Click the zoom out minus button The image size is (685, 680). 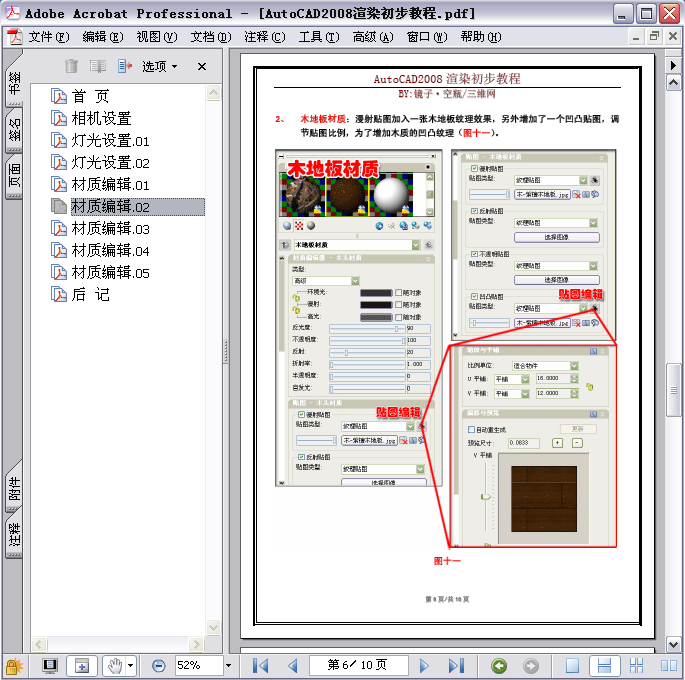click(x=159, y=666)
